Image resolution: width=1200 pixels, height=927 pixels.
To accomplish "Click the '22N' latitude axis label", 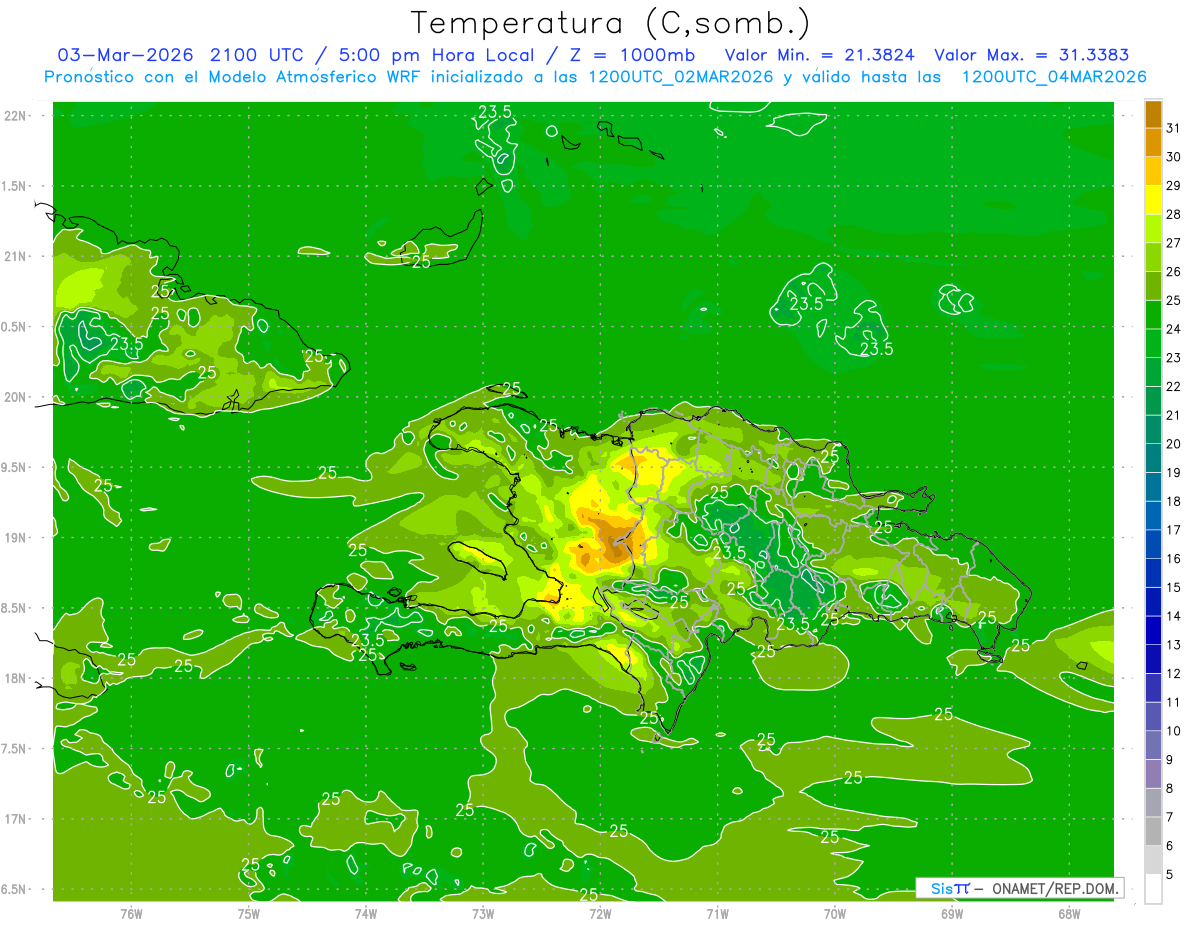I will click(16, 115).
